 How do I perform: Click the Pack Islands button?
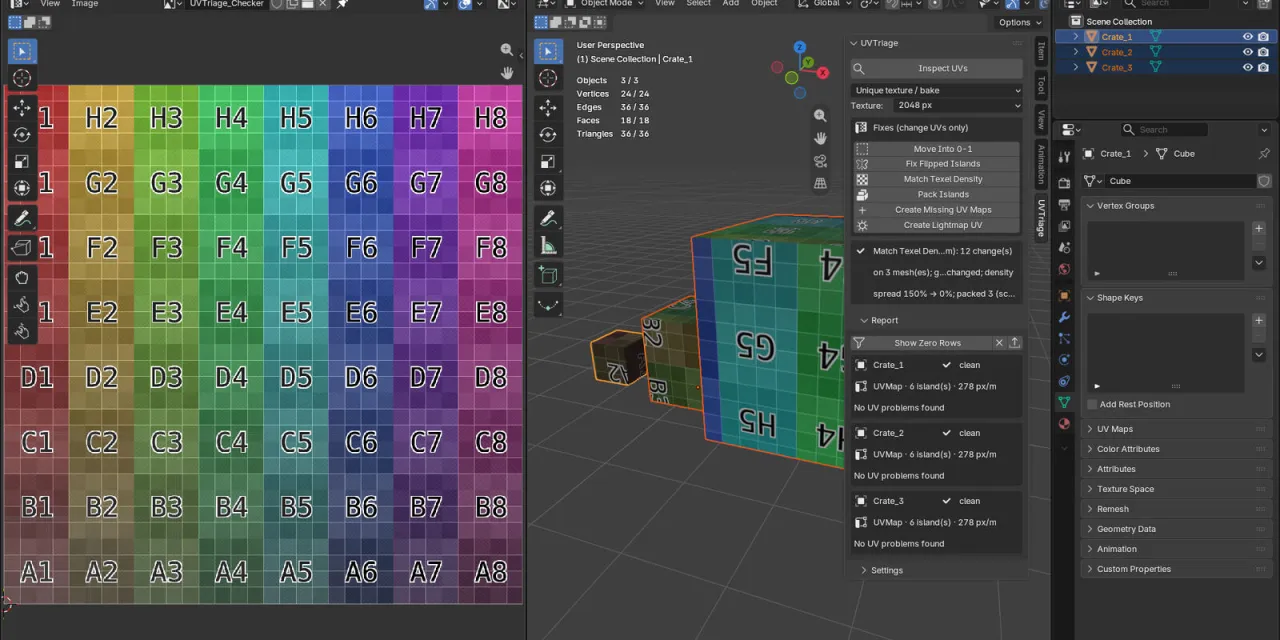936,194
